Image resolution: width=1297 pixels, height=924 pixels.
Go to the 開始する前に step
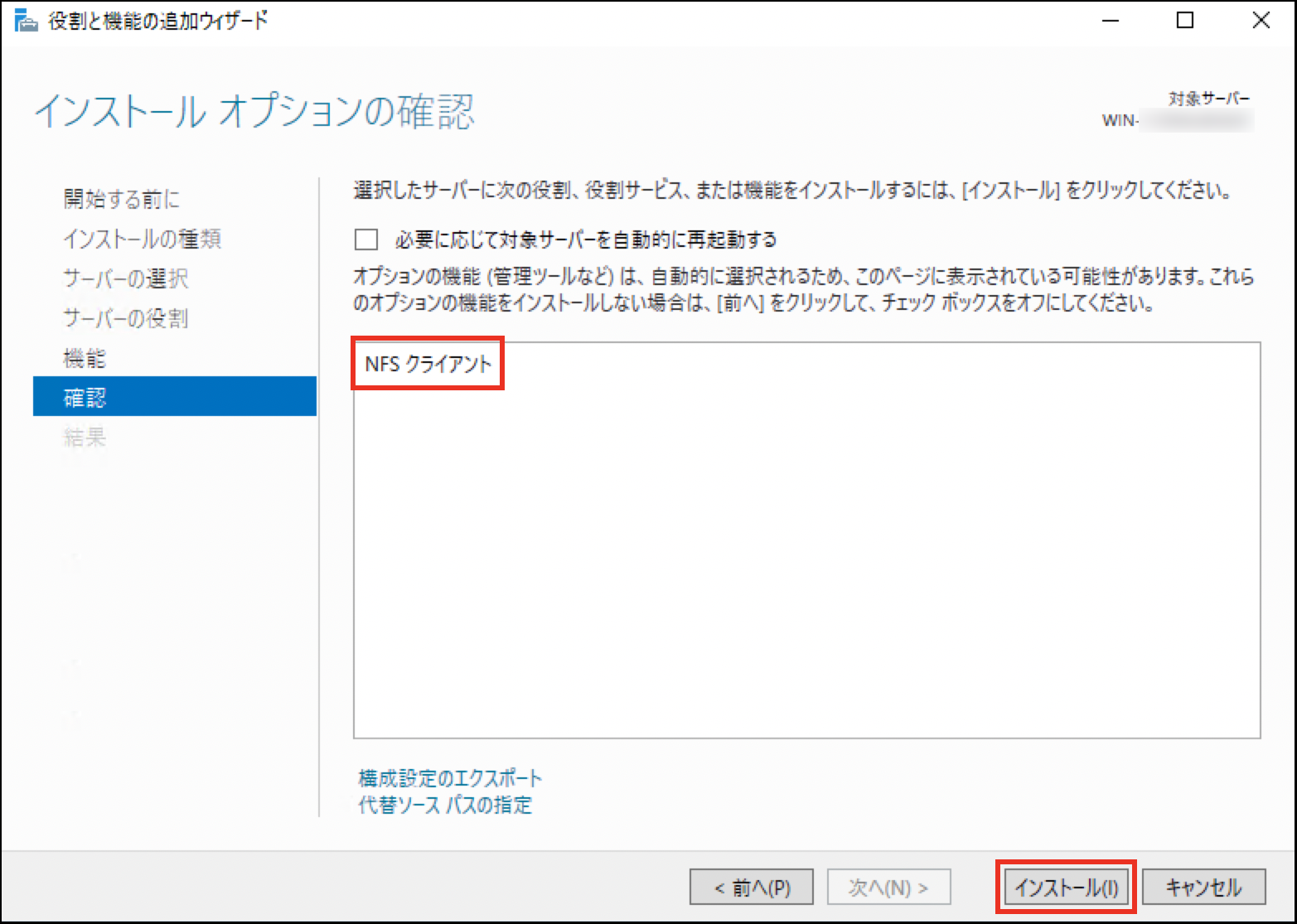(x=122, y=199)
